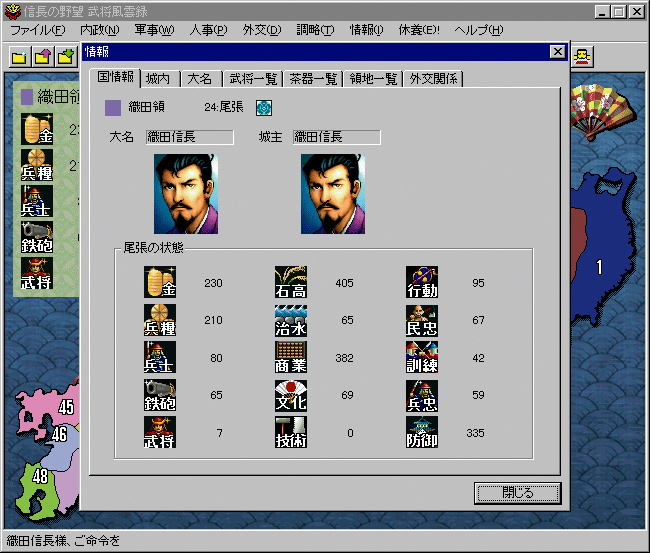
Task: Click the 兵糧 icon in the left sidebar
Action: click(x=37, y=165)
